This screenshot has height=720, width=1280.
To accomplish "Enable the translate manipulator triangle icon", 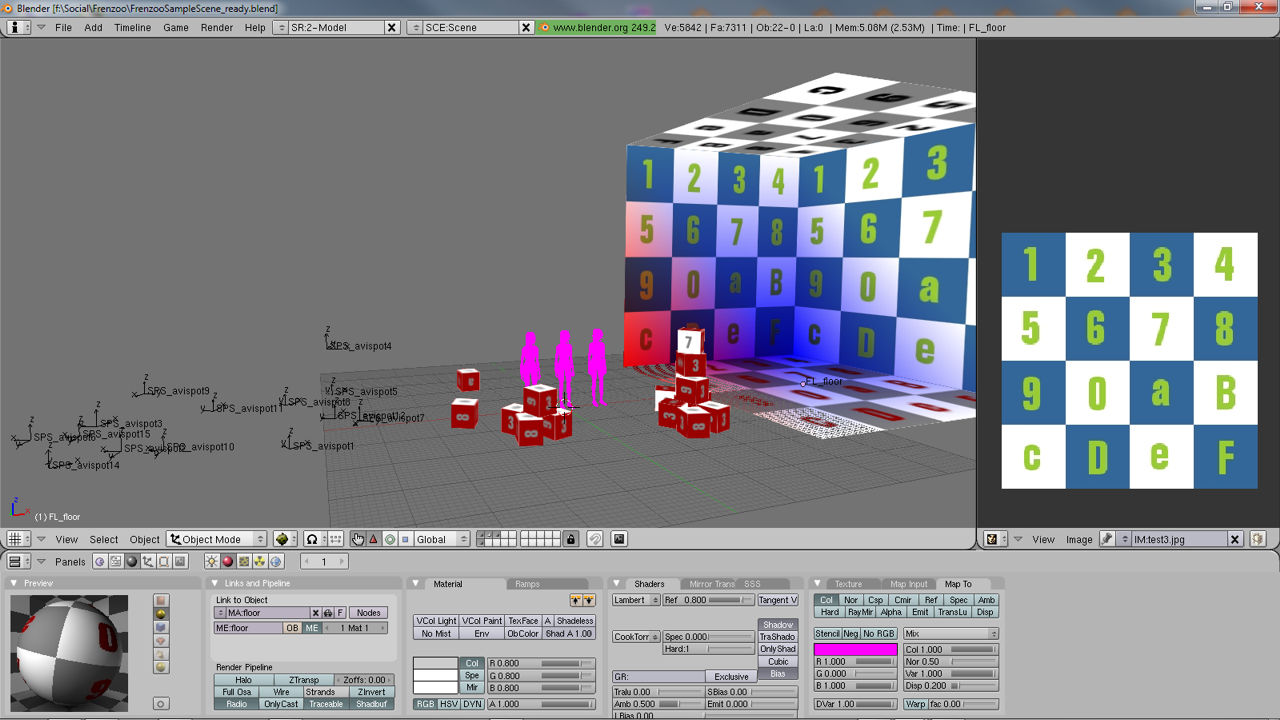I will point(373,539).
